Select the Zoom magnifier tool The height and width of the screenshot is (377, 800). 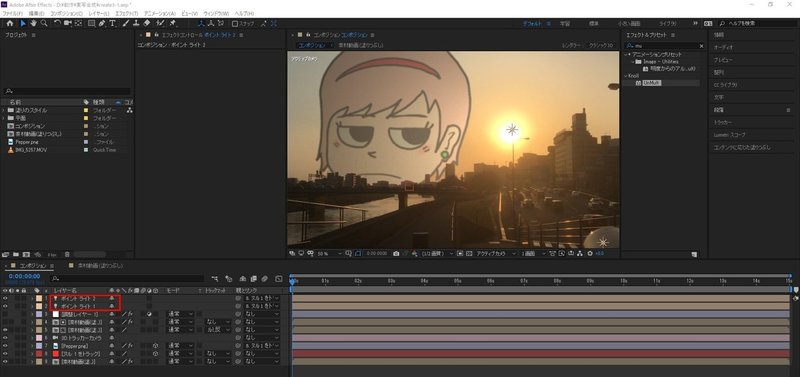tap(44, 23)
